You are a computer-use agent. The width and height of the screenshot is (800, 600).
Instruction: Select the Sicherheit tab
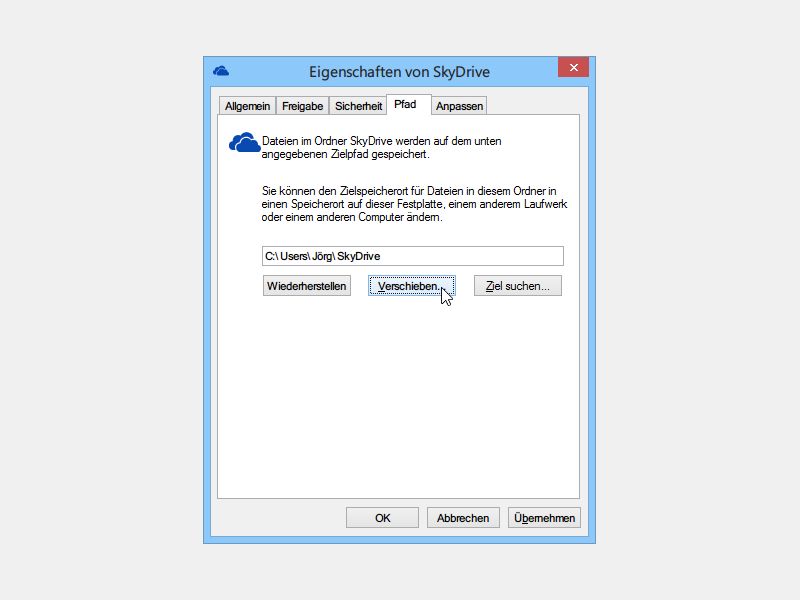(358, 106)
